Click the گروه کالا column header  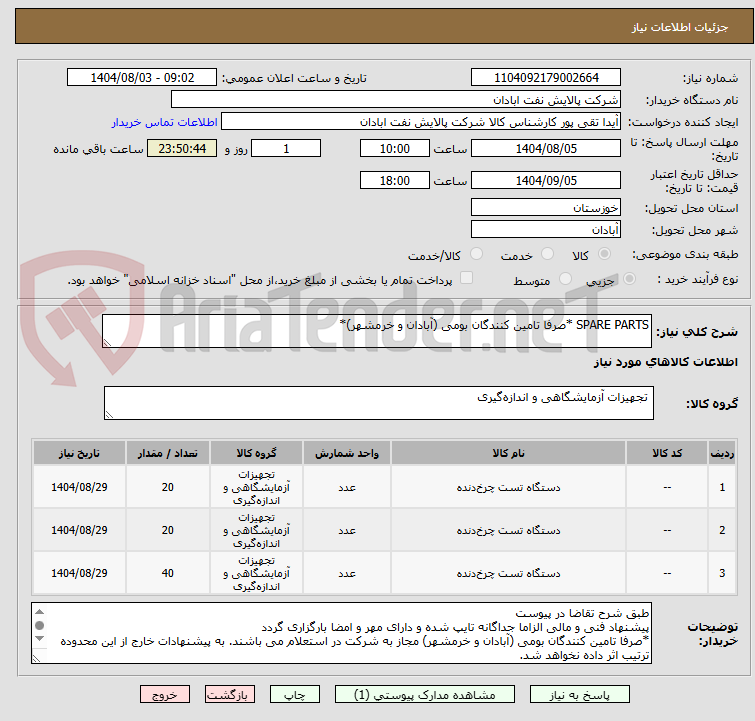point(256,453)
